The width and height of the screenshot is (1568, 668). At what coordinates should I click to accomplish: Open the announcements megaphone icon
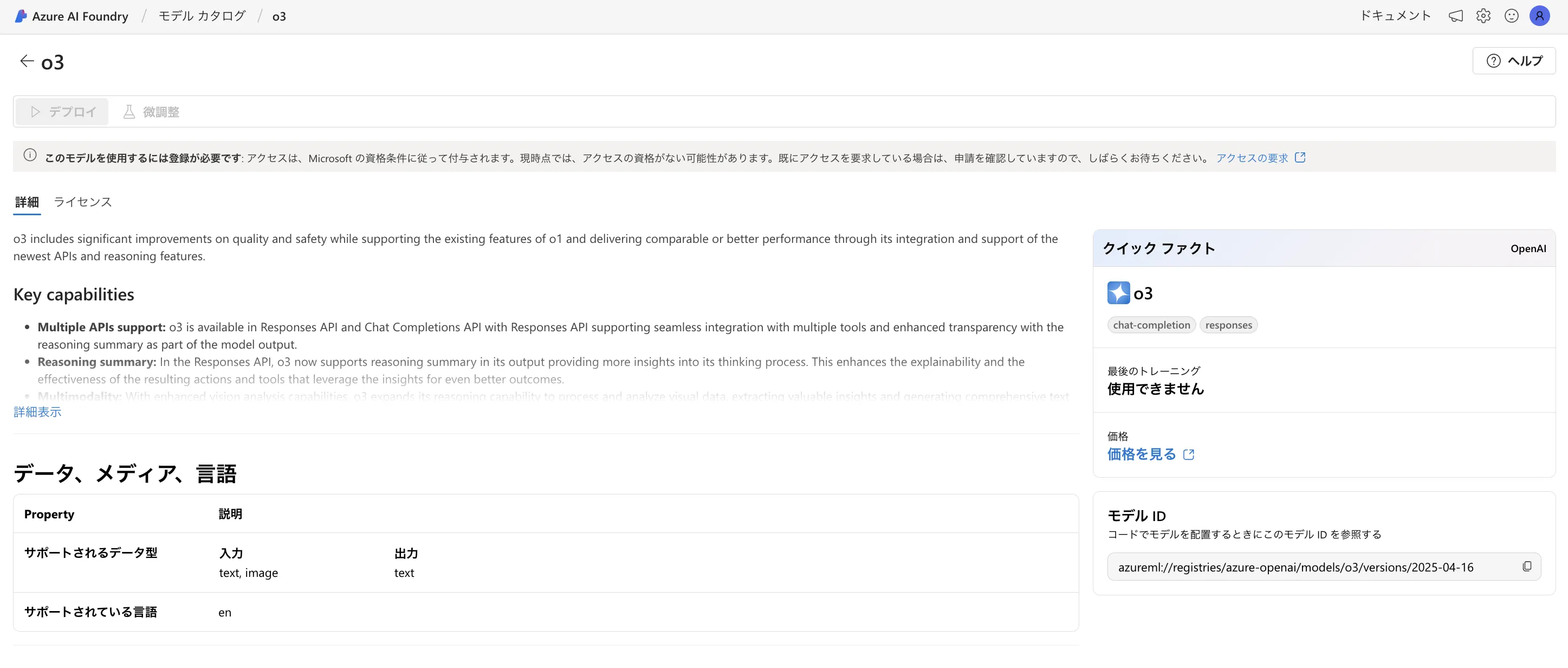(x=1455, y=16)
